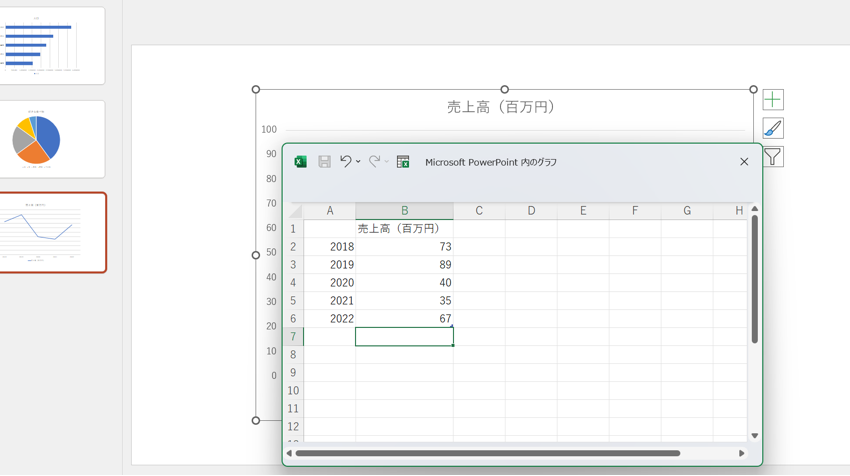Select the pie chart slide thumbnail
Image resolution: width=850 pixels, height=476 pixels.
pyautogui.click(x=52, y=139)
